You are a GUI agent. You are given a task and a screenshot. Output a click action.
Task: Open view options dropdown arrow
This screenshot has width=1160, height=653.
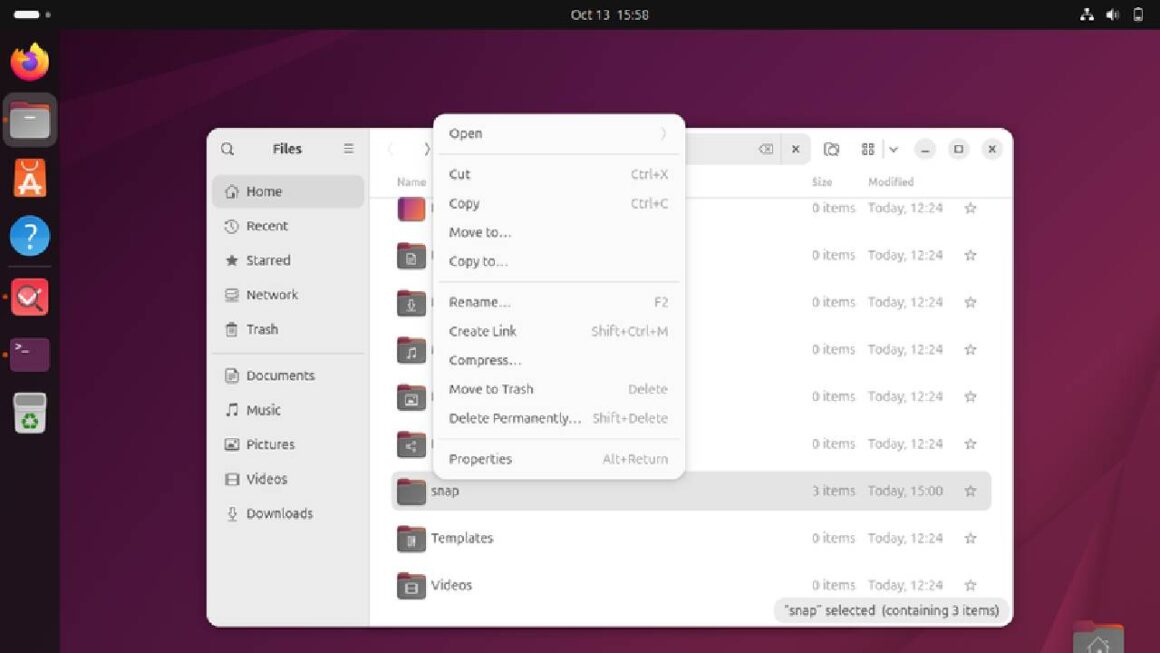coord(894,149)
